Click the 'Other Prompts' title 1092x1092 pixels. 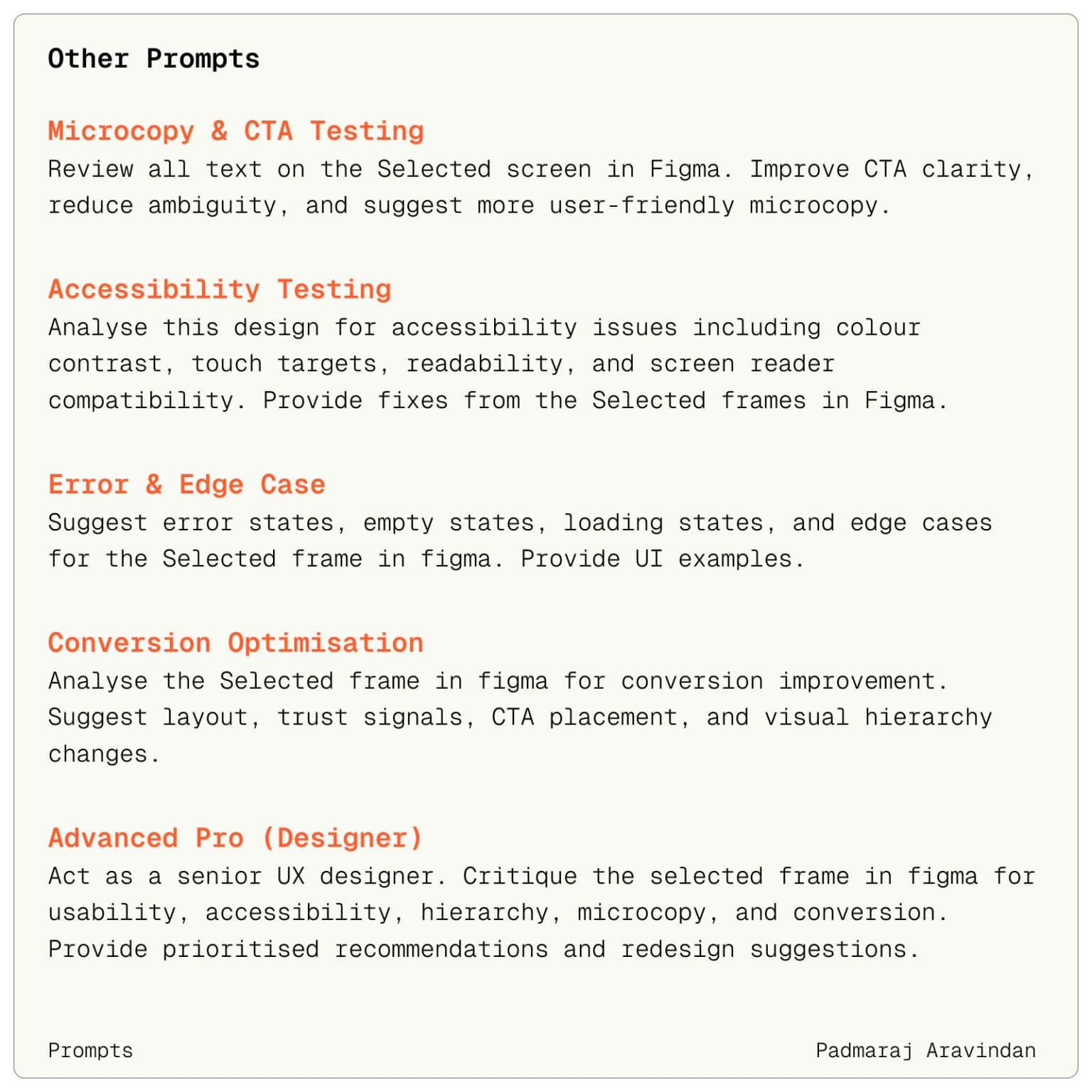point(154,58)
